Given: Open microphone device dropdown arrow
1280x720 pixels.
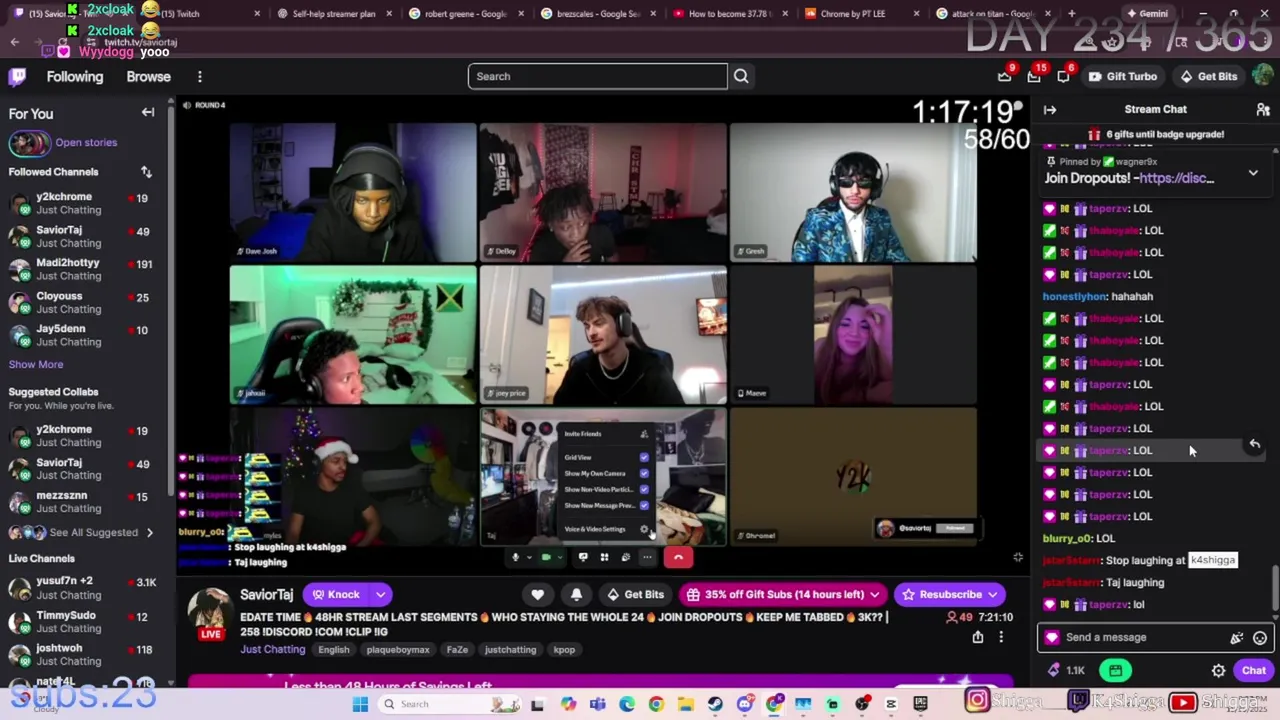Looking at the screenshot, I should pyautogui.click(x=529, y=557).
